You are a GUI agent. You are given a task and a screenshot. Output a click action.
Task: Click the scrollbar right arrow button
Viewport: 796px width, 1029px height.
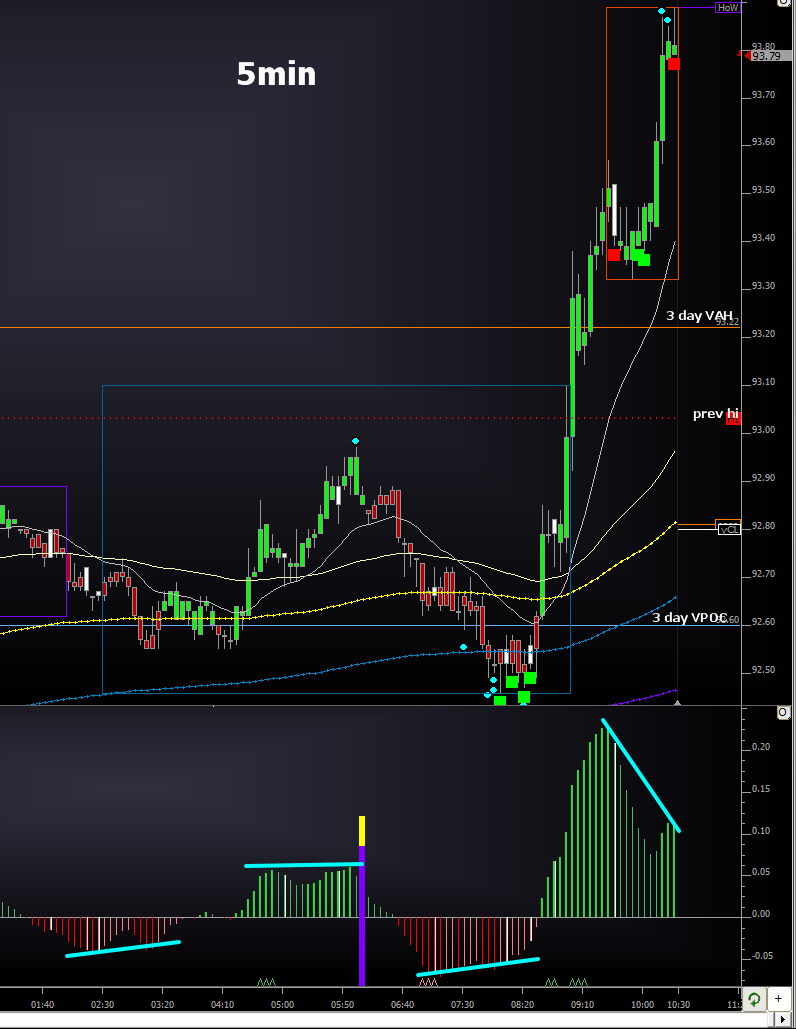pos(782,1020)
